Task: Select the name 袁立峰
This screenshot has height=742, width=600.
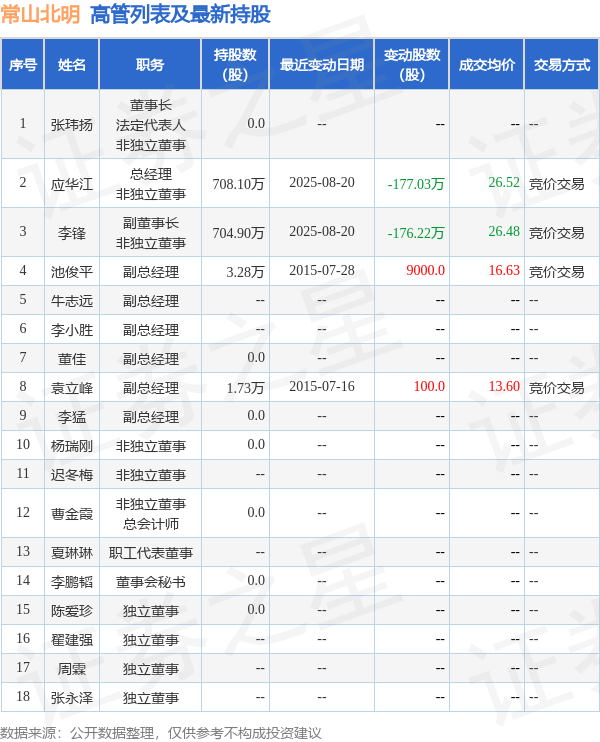Action: pyautogui.click(x=71, y=388)
